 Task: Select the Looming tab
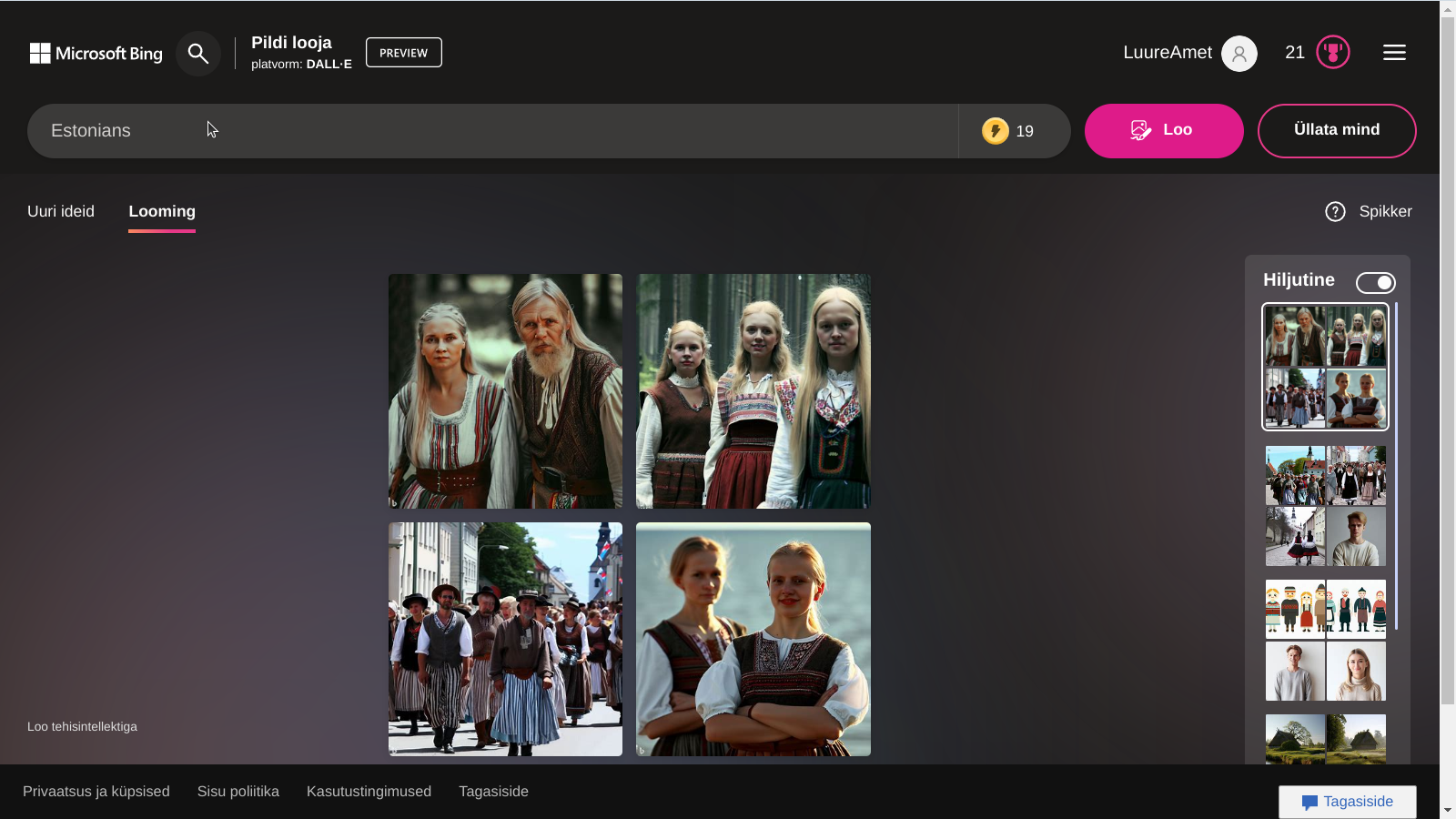pos(162,211)
